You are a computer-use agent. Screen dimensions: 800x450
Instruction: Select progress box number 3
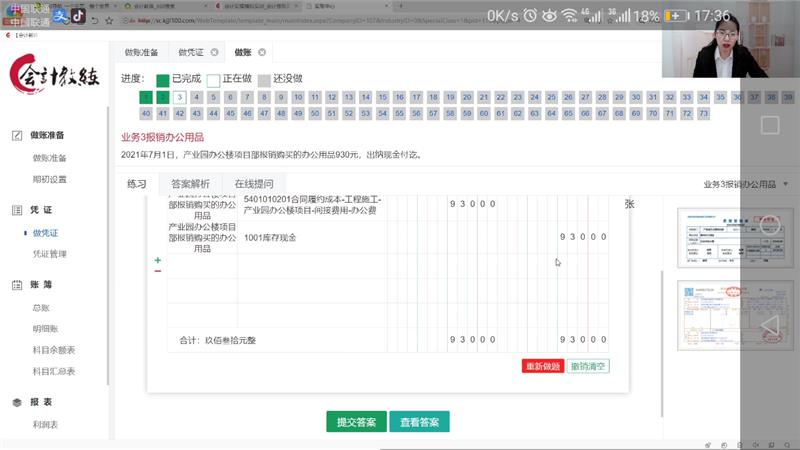(x=179, y=97)
